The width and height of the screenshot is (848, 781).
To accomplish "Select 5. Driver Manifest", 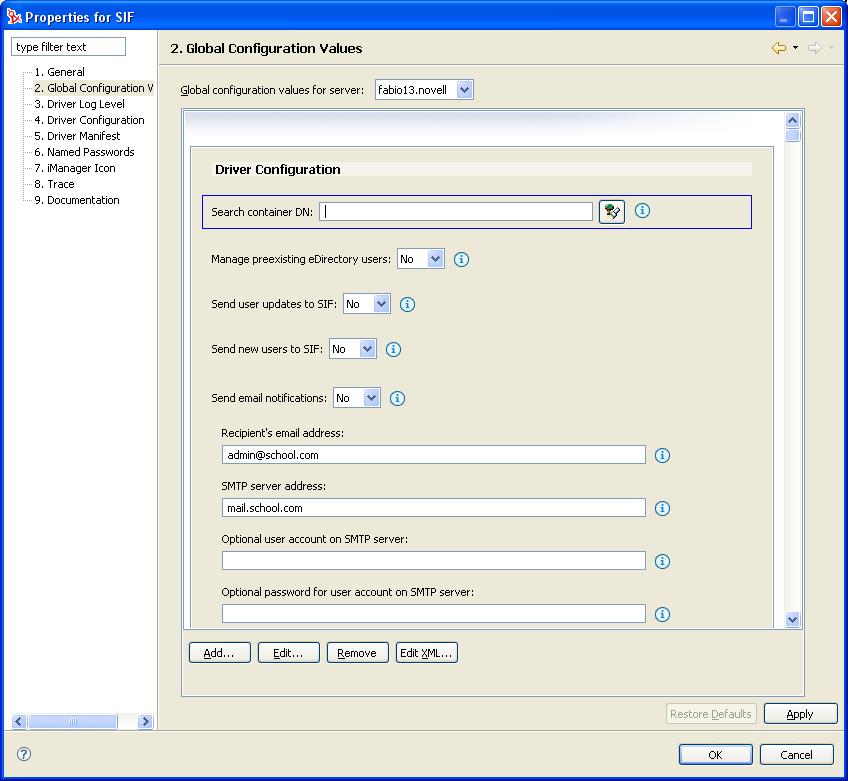I will (77, 136).
